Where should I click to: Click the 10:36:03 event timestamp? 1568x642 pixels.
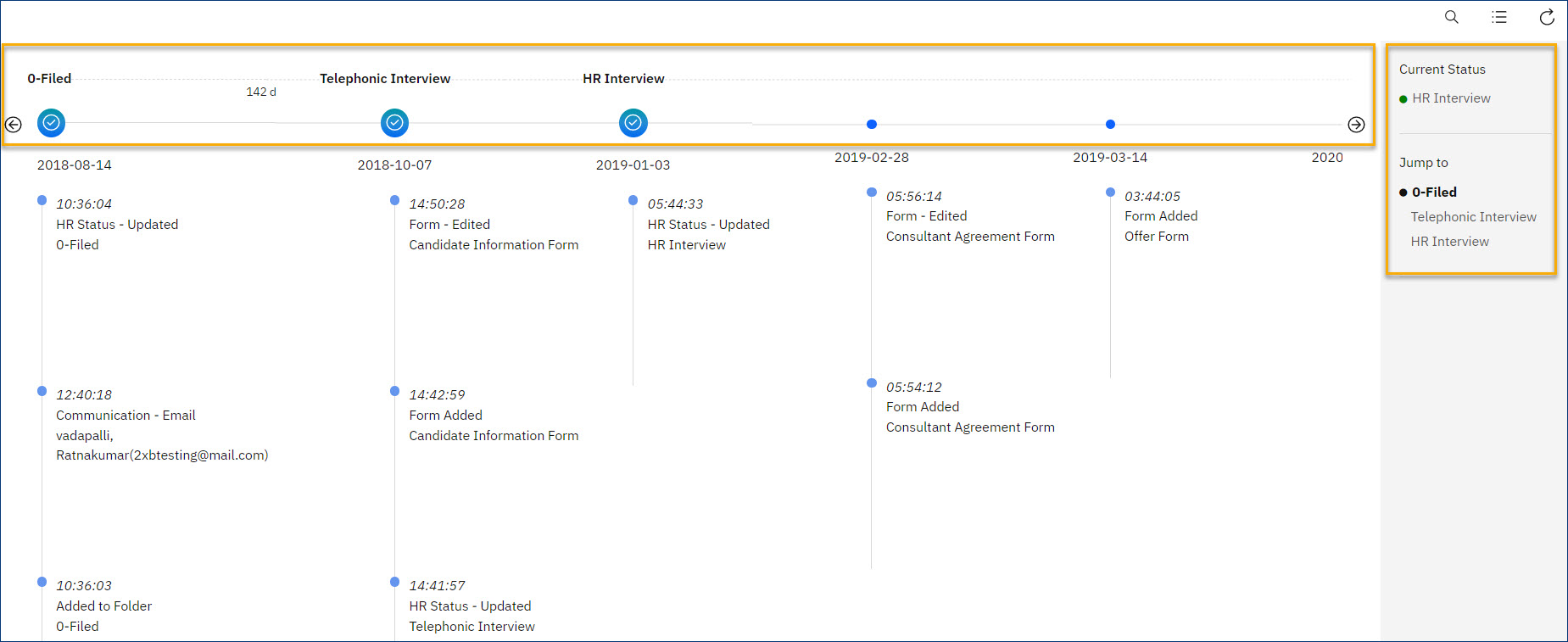point(84,586)
